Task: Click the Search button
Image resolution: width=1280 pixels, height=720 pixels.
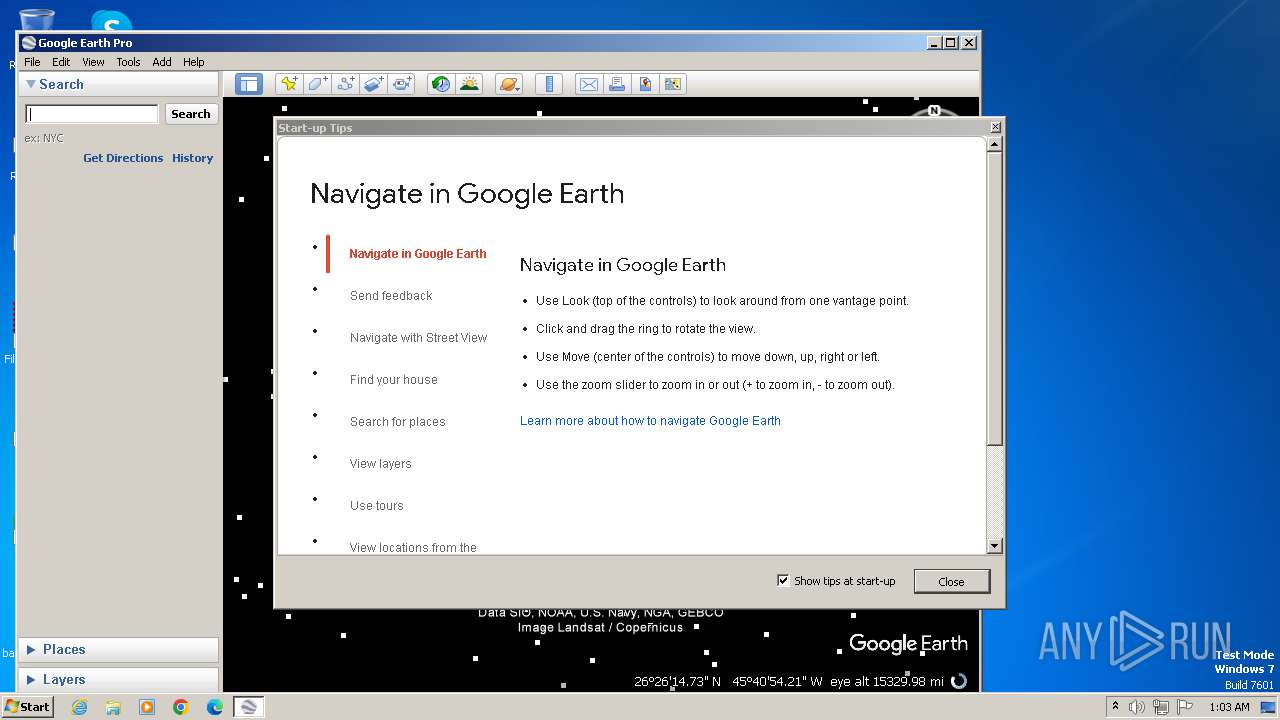Action: pyautogui.click(x=191, y=114)
